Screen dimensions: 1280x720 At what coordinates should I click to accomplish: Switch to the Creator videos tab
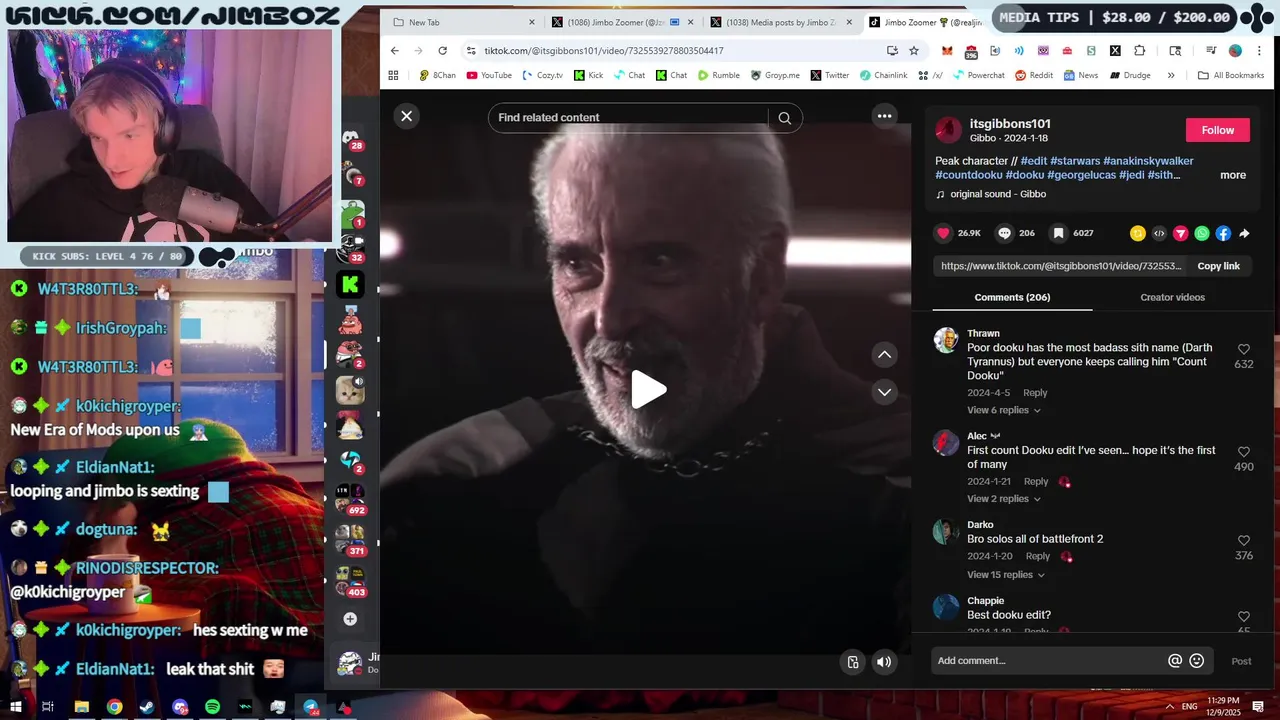1172,297
